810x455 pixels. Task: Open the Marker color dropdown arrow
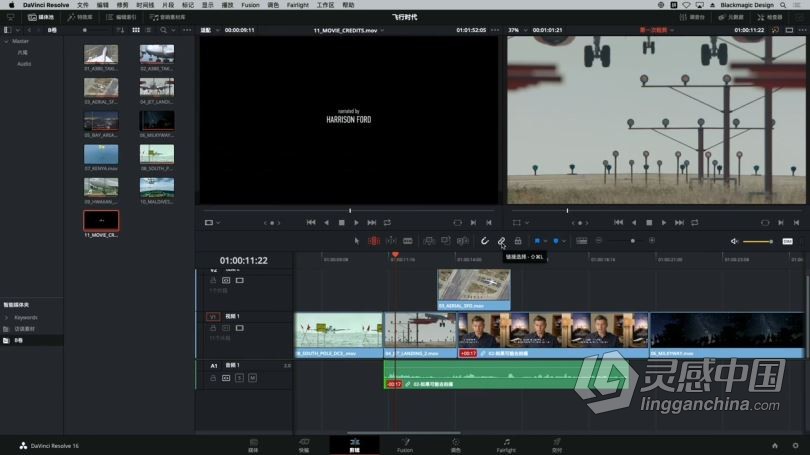[564, 241]
